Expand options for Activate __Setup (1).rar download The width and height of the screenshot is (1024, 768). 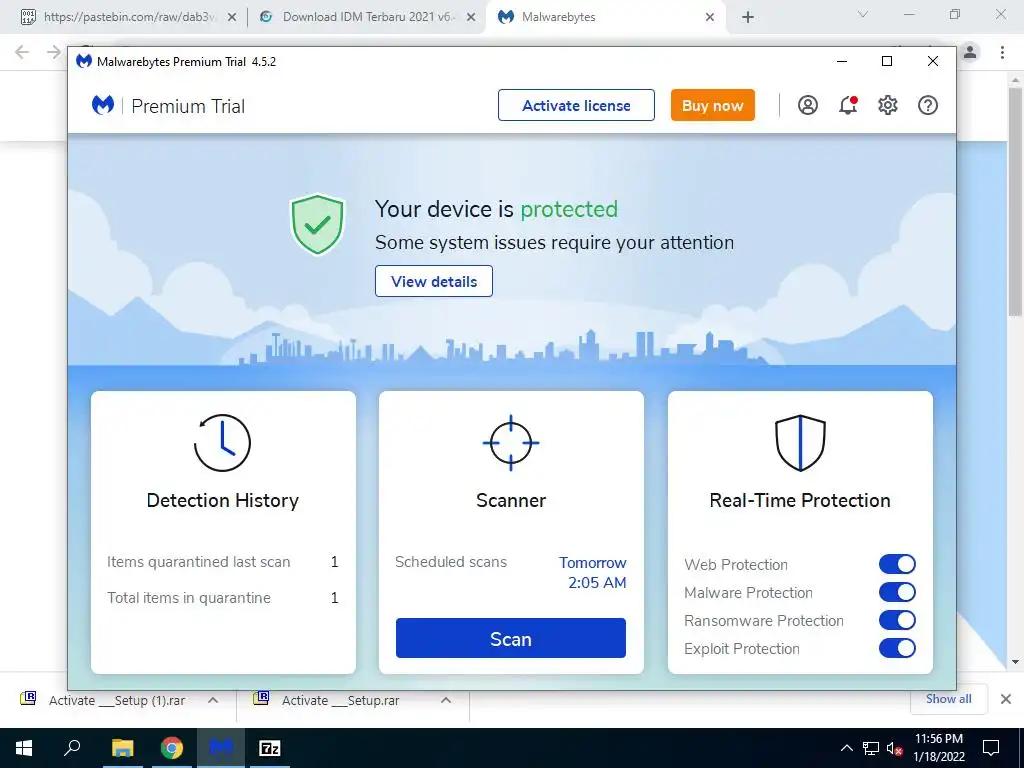(x=212, y=700)
